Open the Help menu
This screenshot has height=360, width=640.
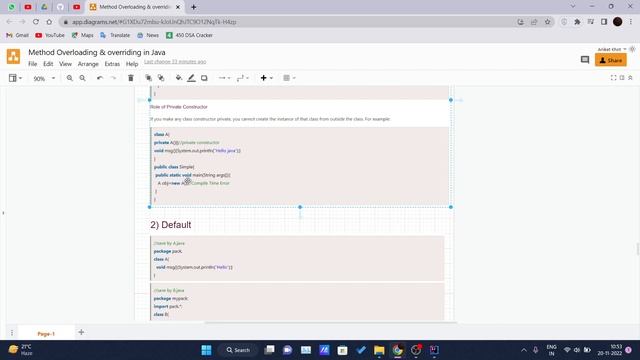pos(132,64)
